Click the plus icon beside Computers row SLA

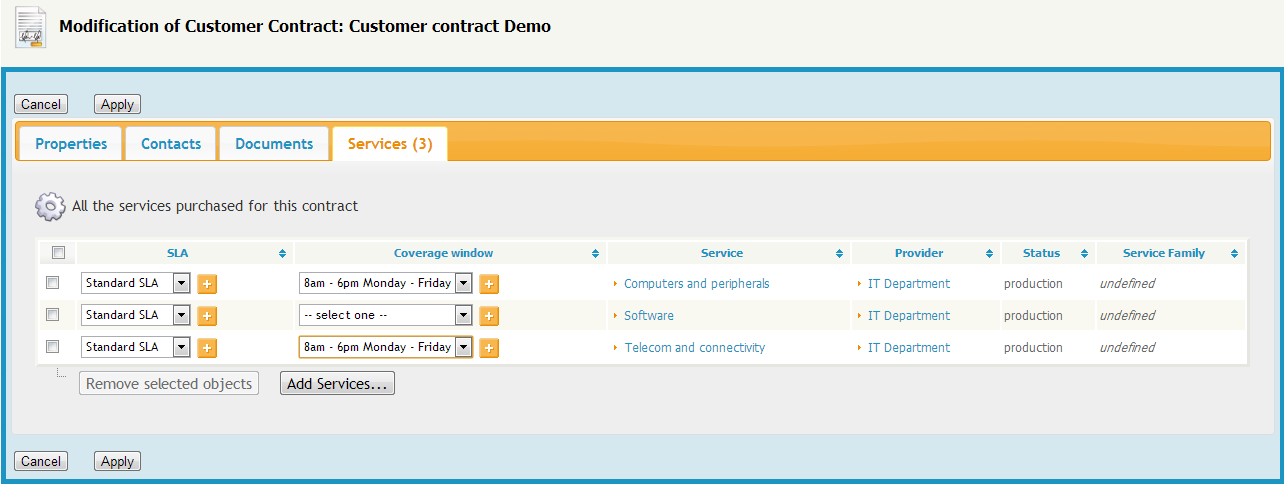pos(207,284)
